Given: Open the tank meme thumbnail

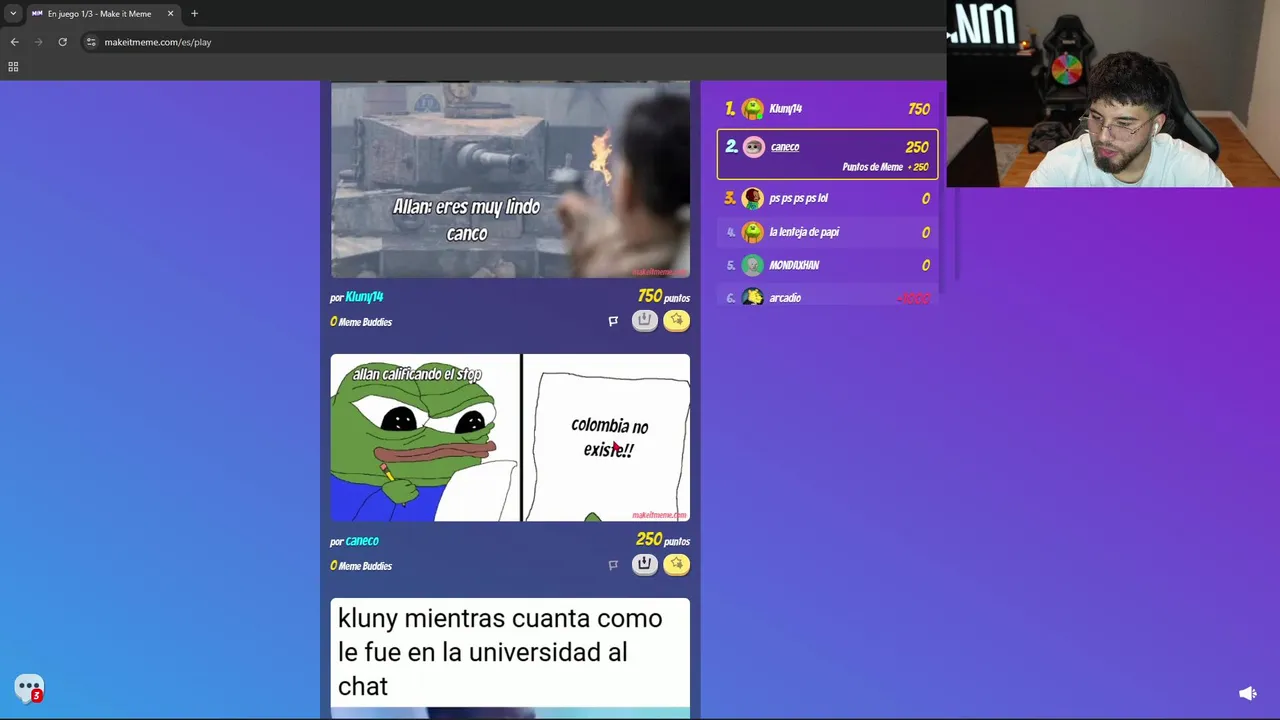Looking at the screenshot, I should 510,179.
